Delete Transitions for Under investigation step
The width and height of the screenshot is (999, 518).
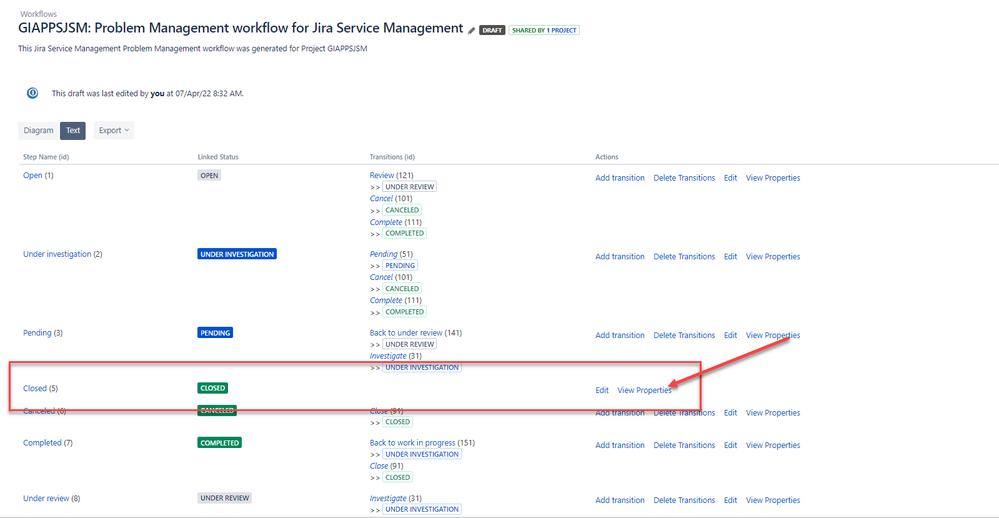pos(684,257)
